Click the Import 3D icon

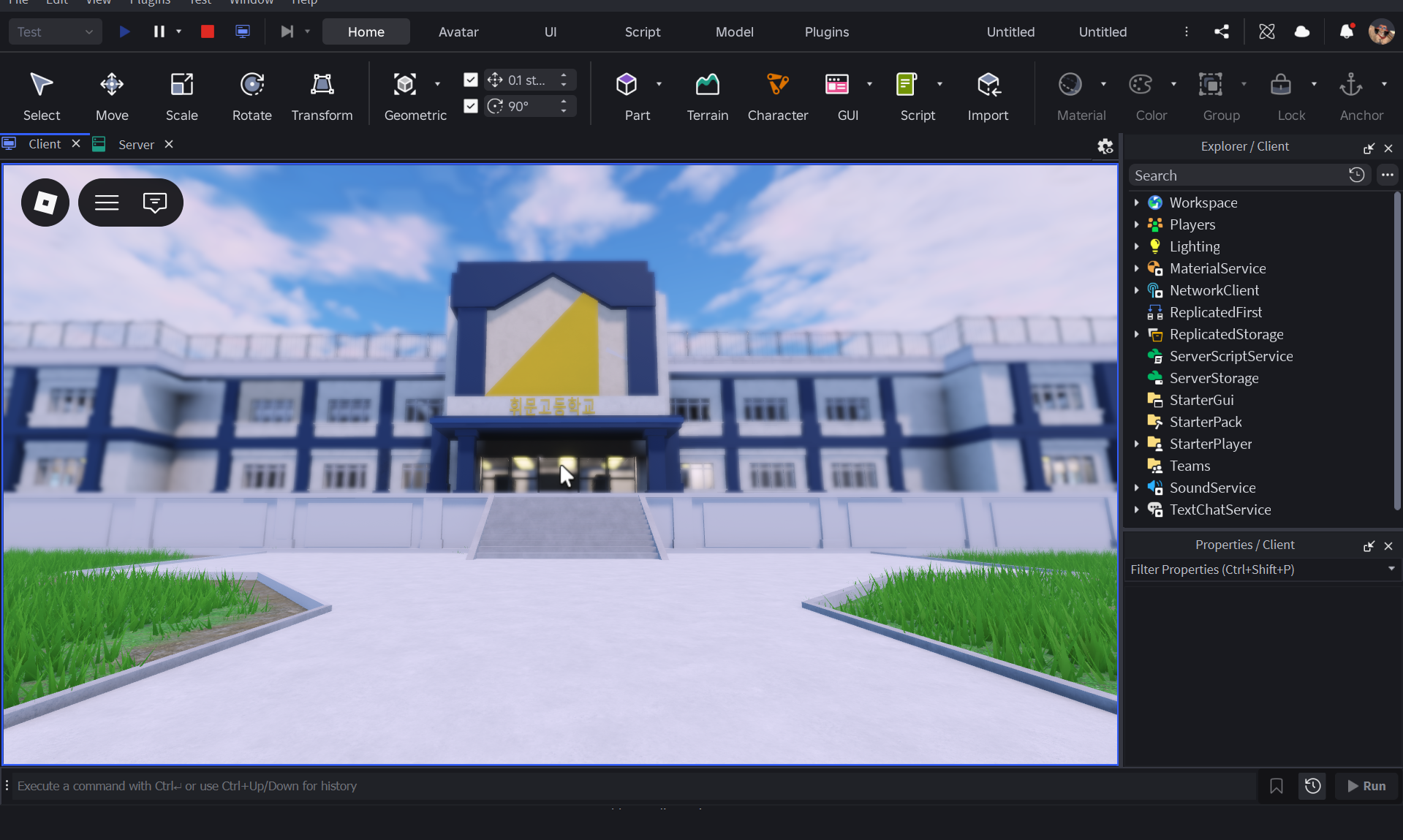click(x=988, y=85)
